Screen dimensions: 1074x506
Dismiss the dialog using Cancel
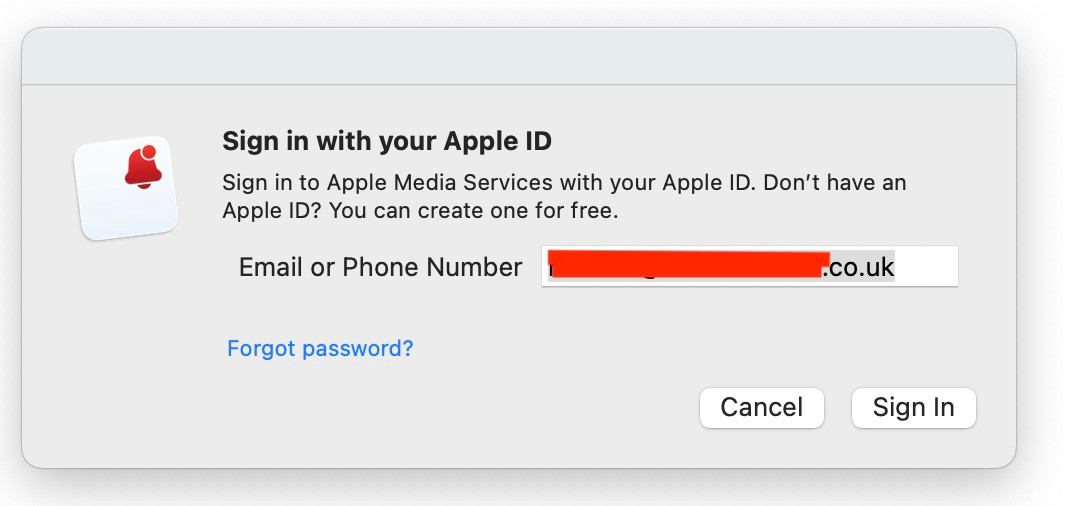761,408
